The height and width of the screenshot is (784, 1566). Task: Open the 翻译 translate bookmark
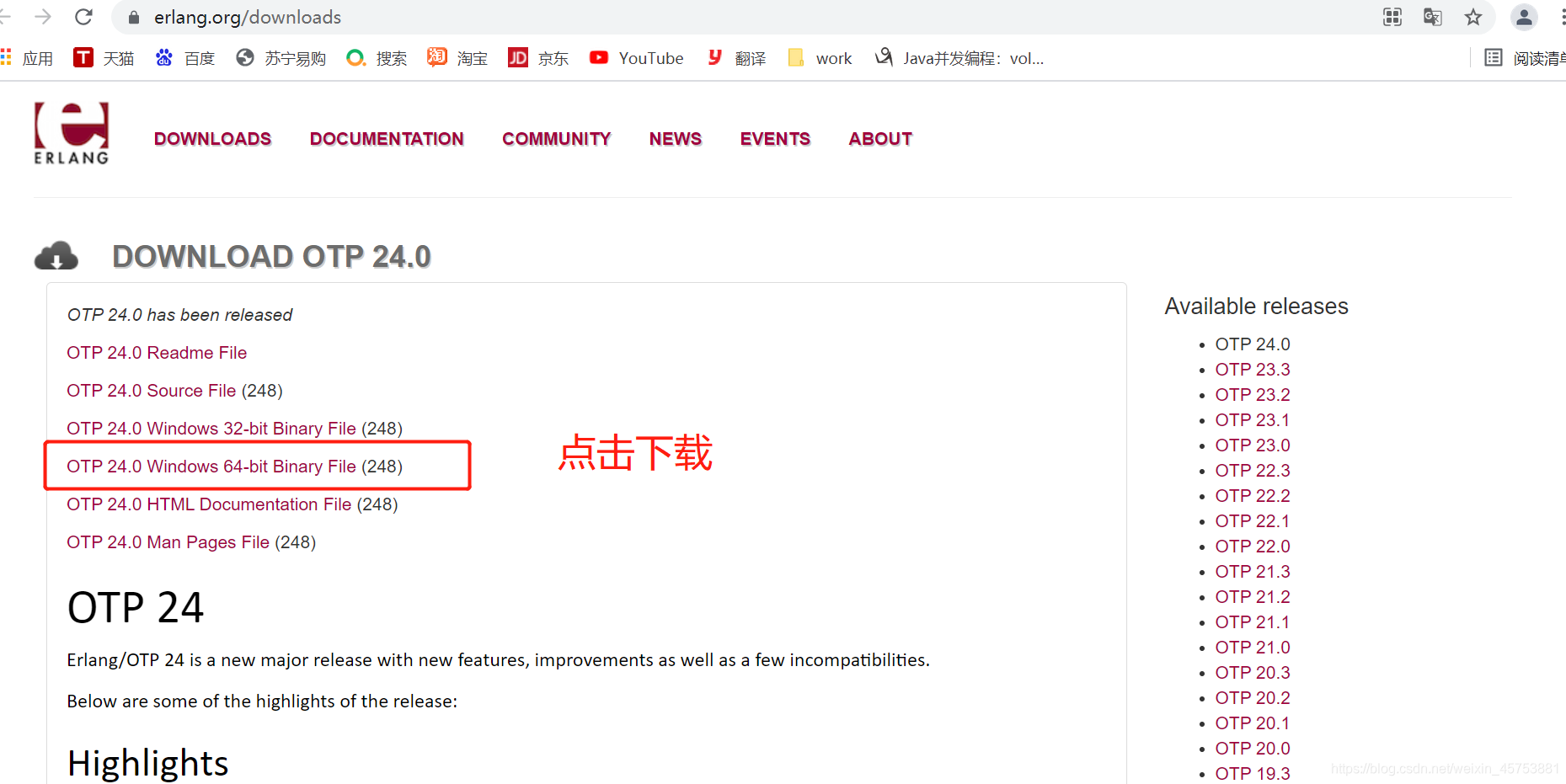(736, 58)
